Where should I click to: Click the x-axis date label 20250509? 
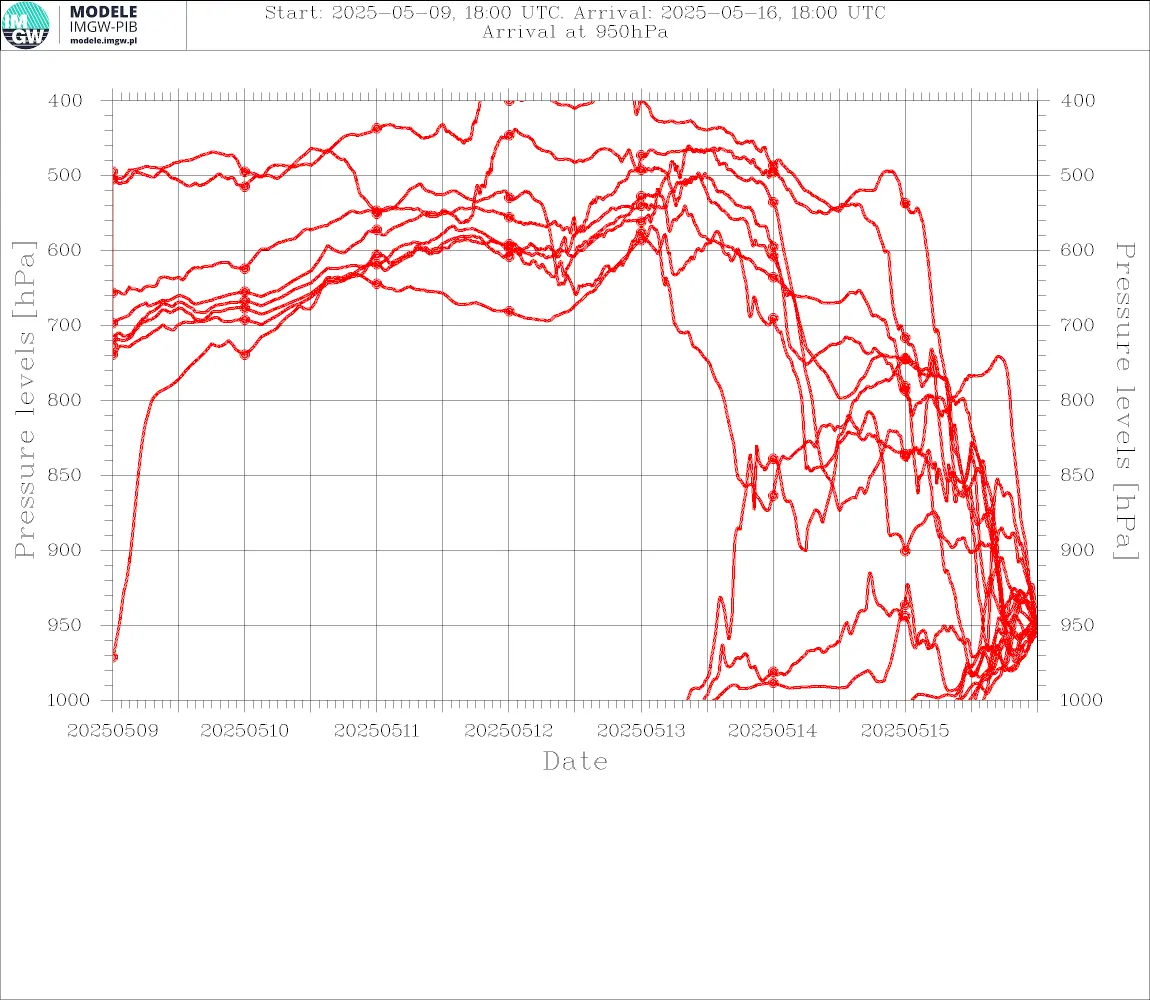coord(112,731)
